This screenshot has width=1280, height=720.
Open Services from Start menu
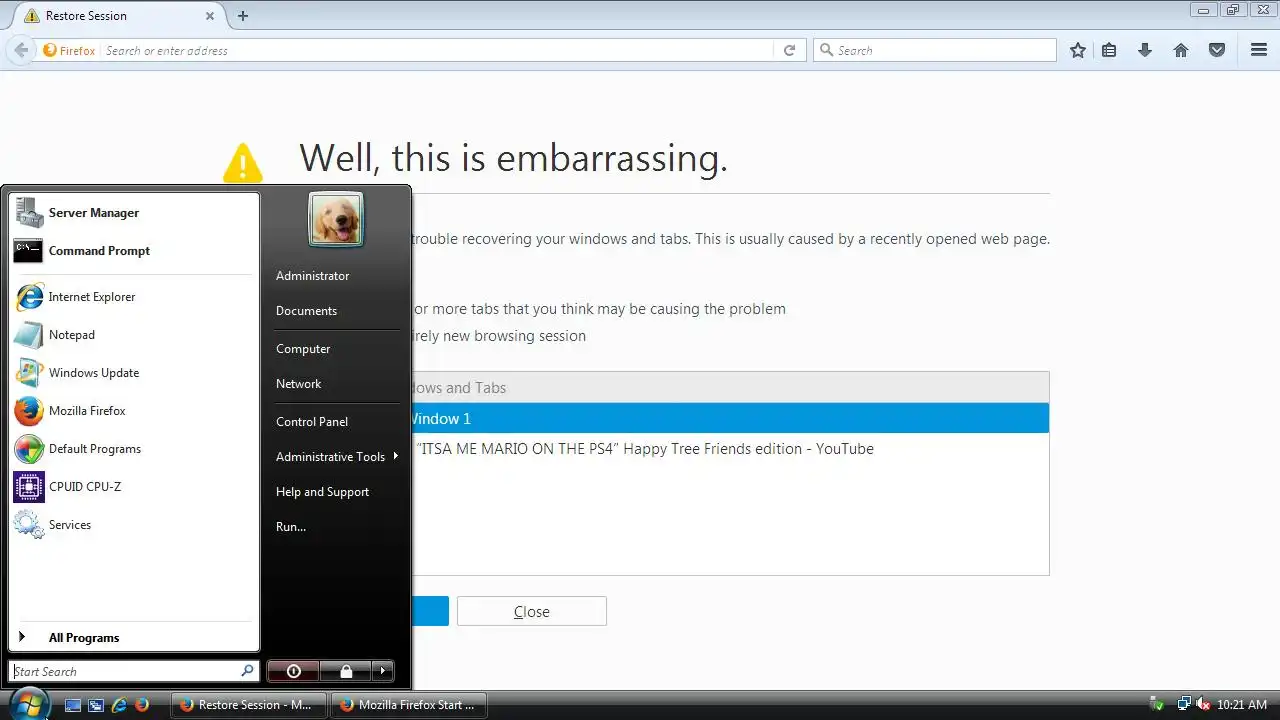134,525
